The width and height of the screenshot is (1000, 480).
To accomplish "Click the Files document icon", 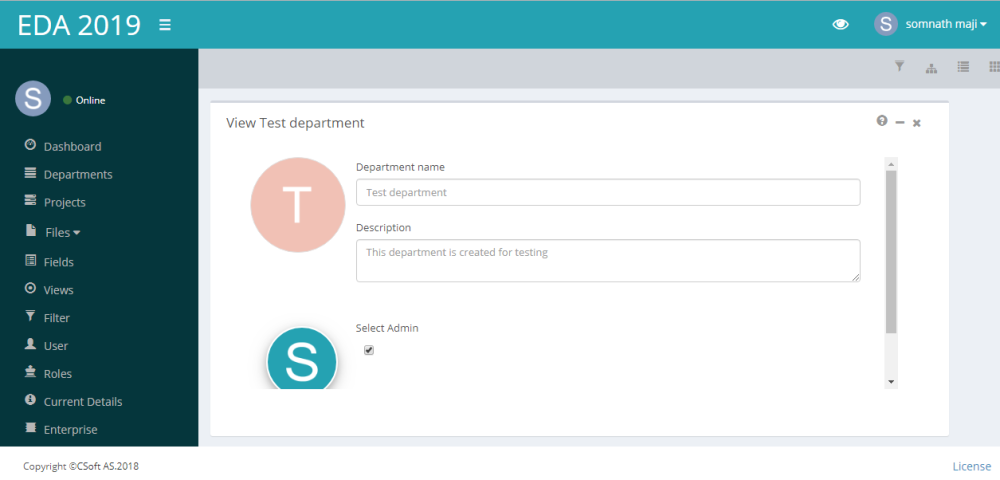I will pos(31,231).
